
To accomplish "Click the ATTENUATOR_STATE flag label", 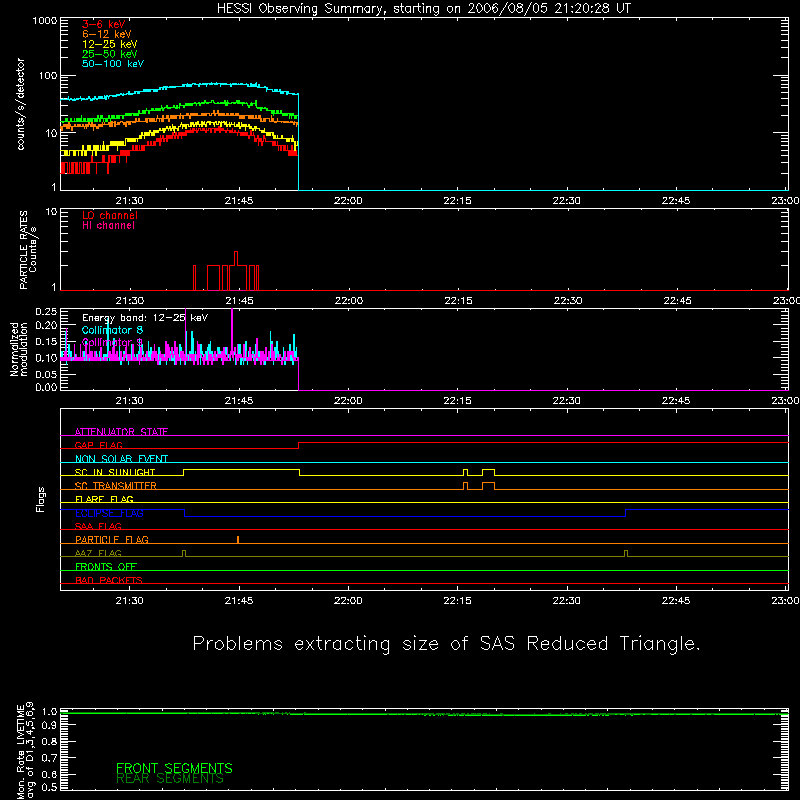I will click(x=121, y=432).
